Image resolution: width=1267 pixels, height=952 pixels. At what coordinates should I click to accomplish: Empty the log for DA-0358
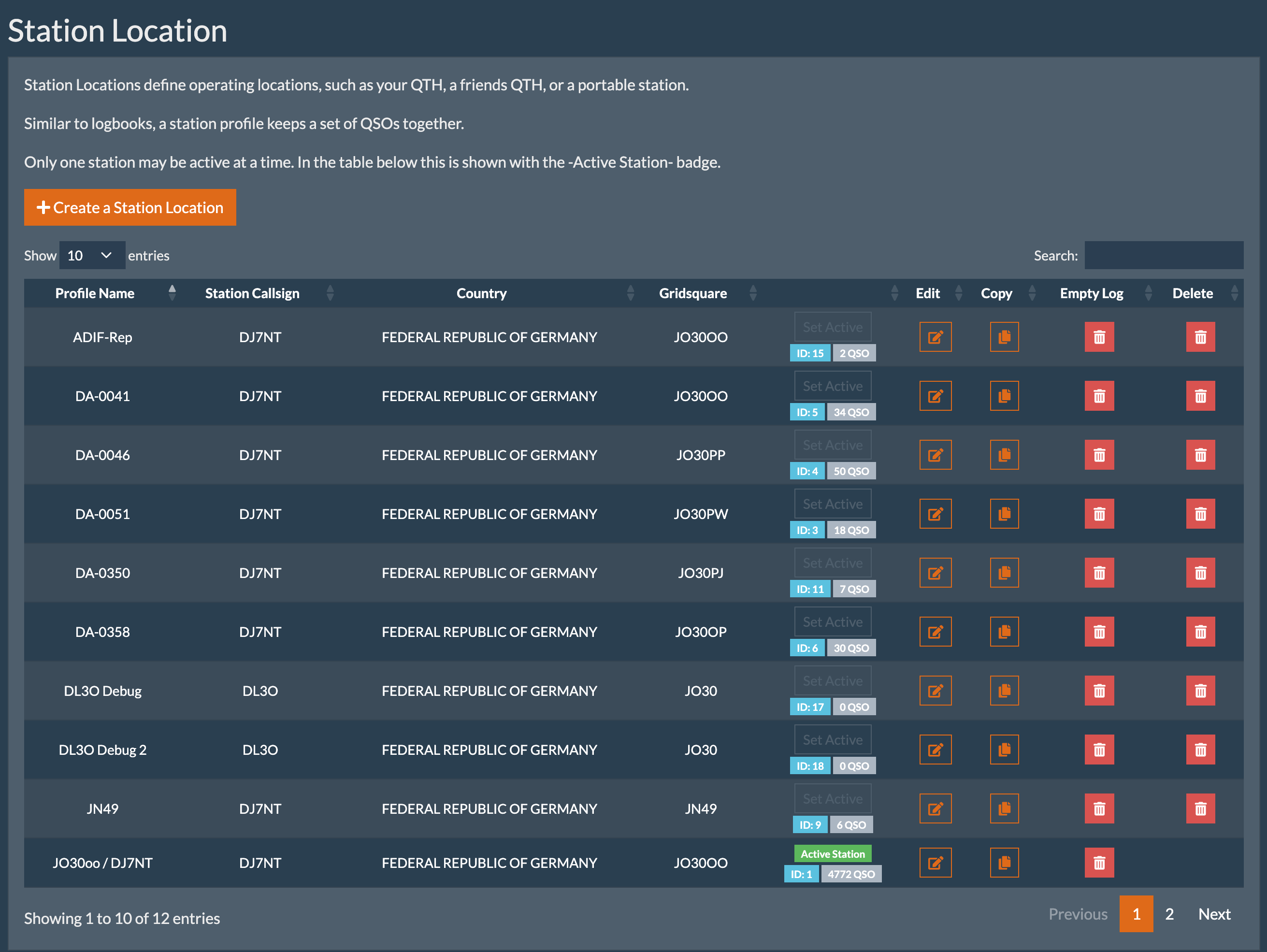[x=1099, y=632]
